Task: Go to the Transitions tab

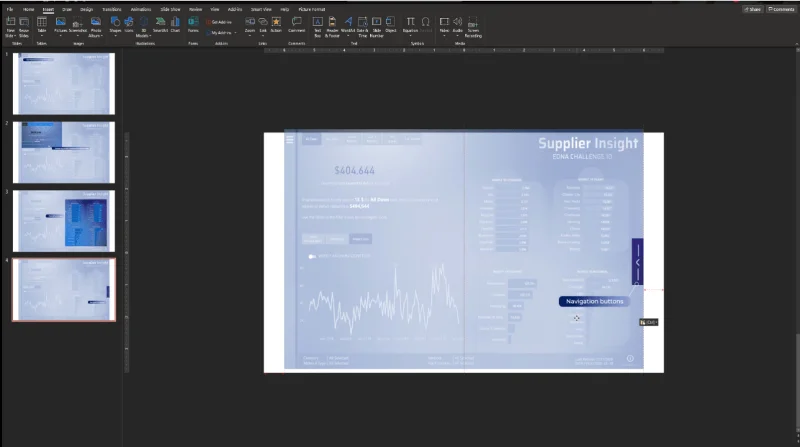Action: coord(112,9)
